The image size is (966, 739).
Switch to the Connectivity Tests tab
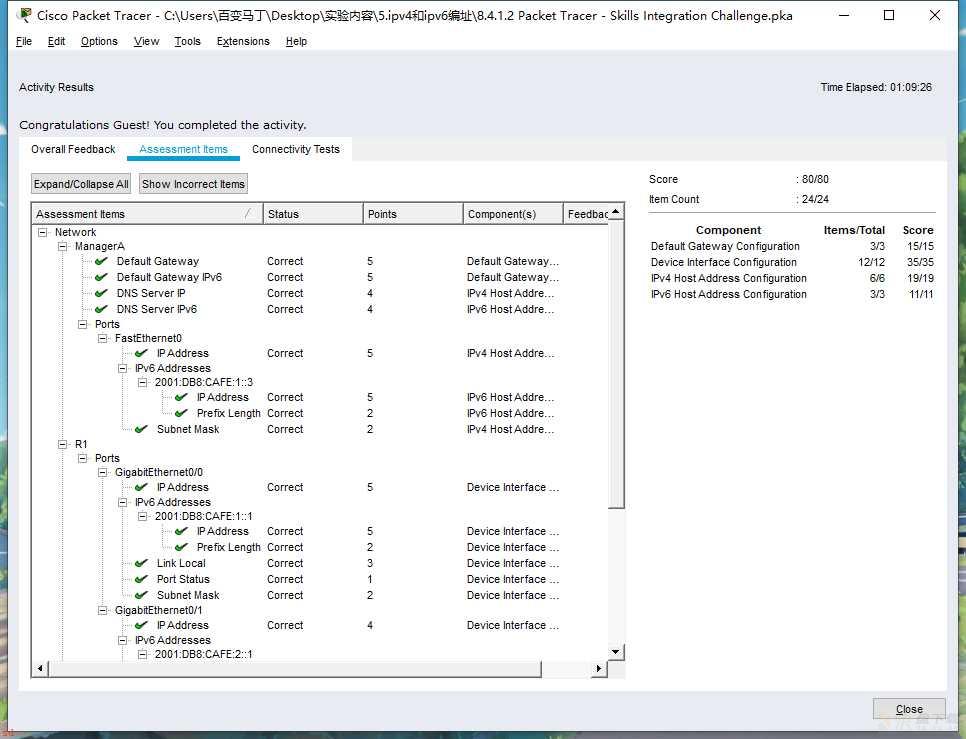coord(296,149)
